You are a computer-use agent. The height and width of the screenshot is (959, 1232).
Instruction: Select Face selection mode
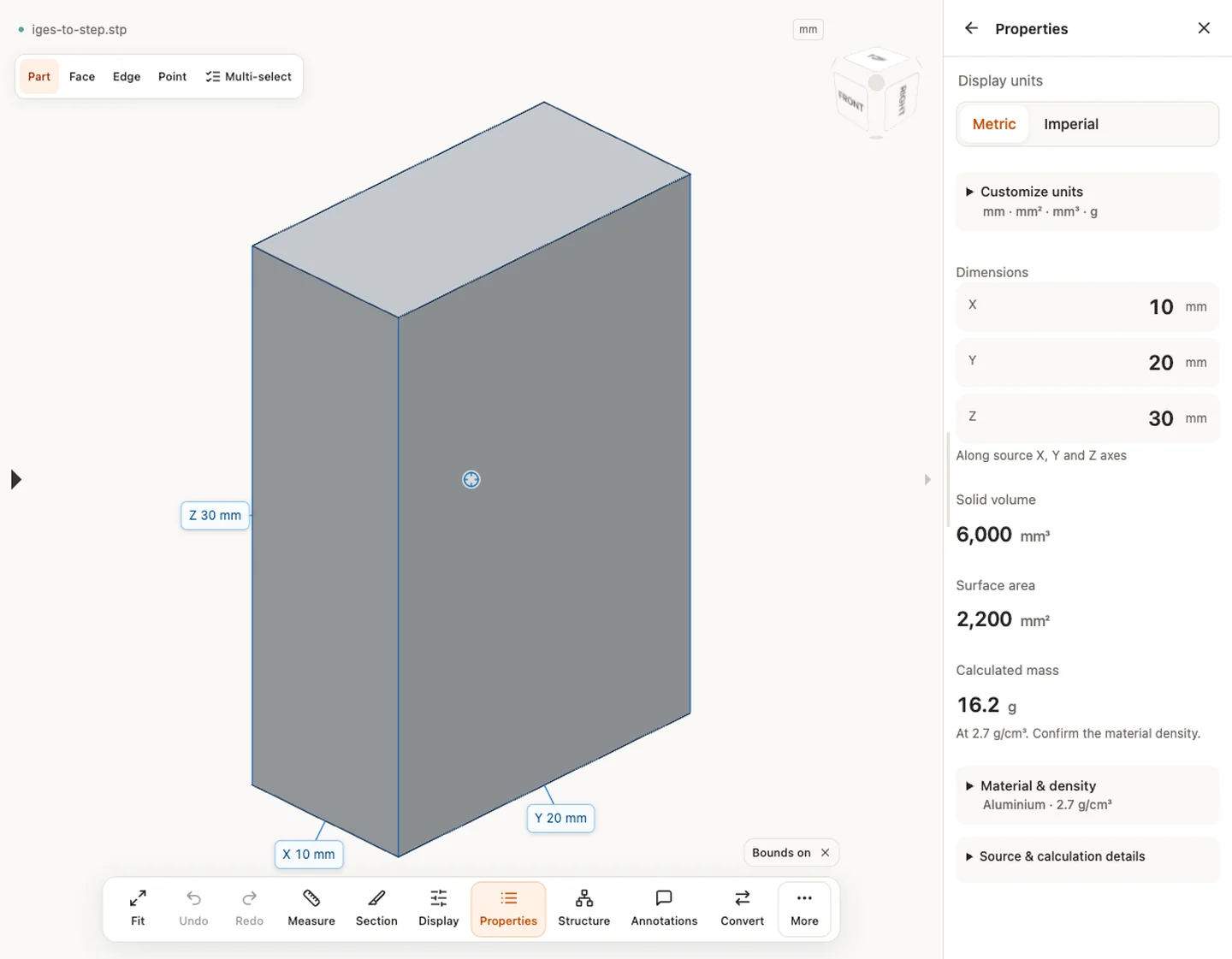(x=82, y=76)
